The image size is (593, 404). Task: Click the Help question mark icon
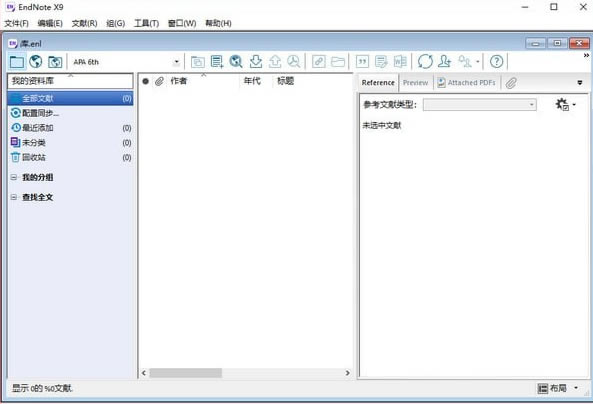497,61
